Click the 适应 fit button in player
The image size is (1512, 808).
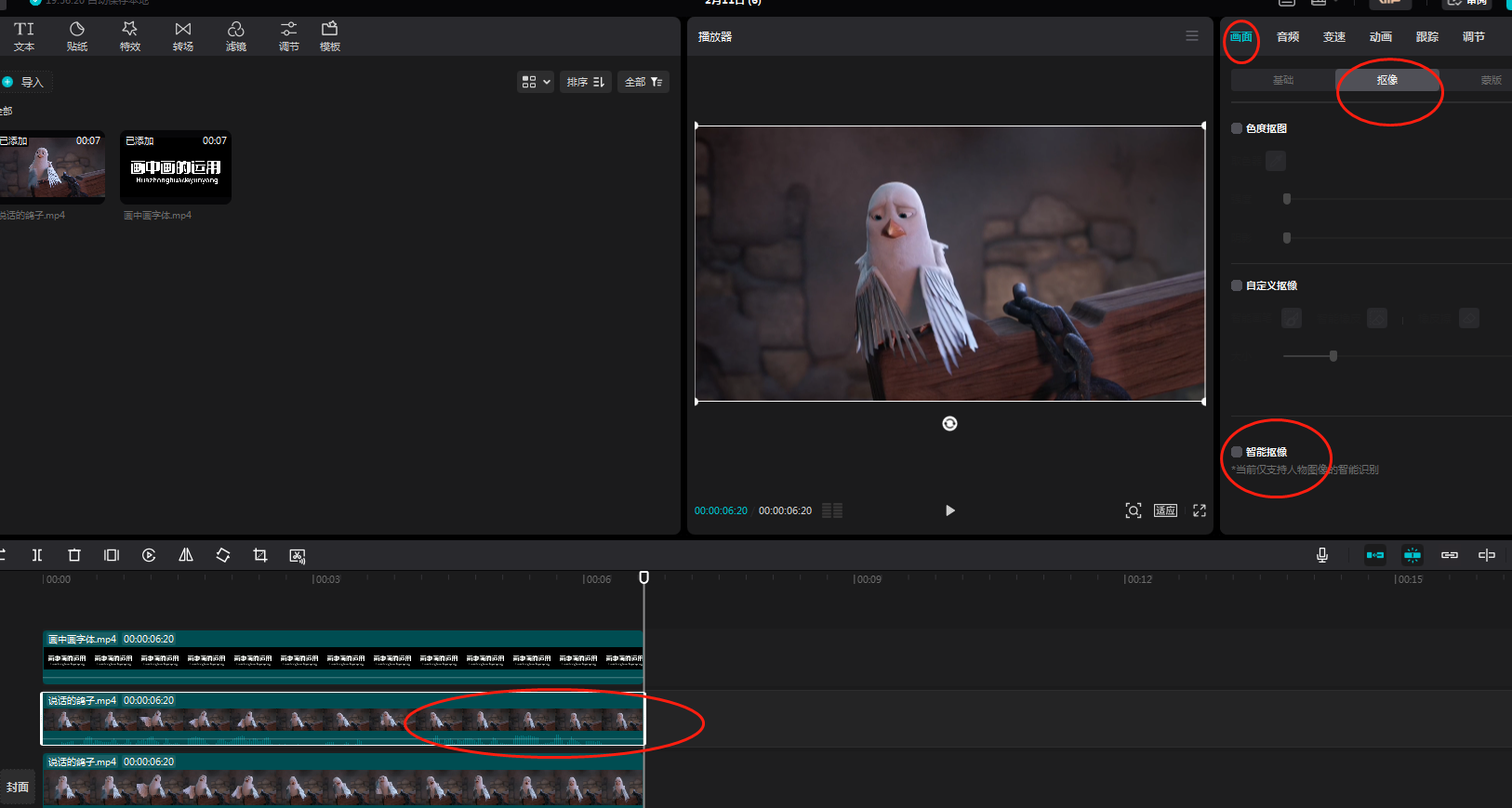click(x=1165, y=510)
